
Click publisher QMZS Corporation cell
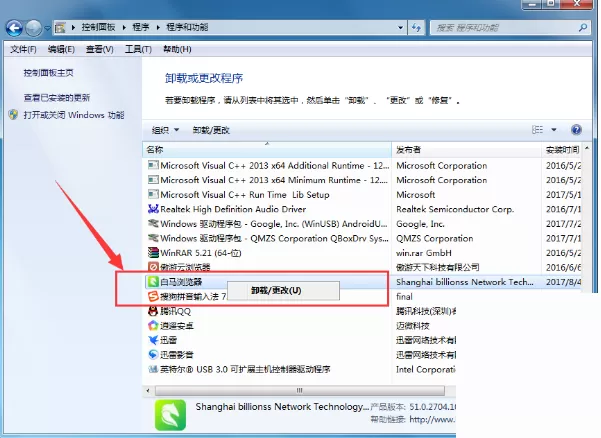tap(435, 238)
